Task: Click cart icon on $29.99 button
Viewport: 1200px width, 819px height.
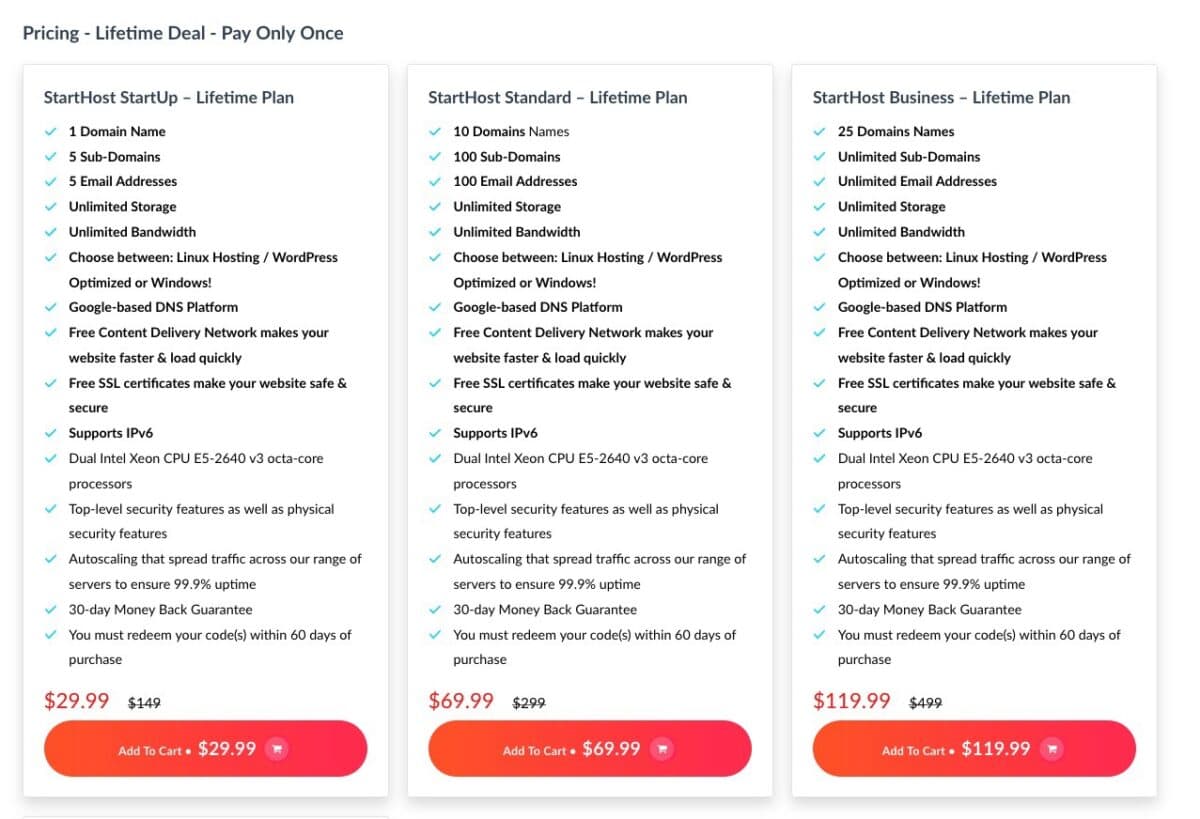Action: [x=277, y=749]
